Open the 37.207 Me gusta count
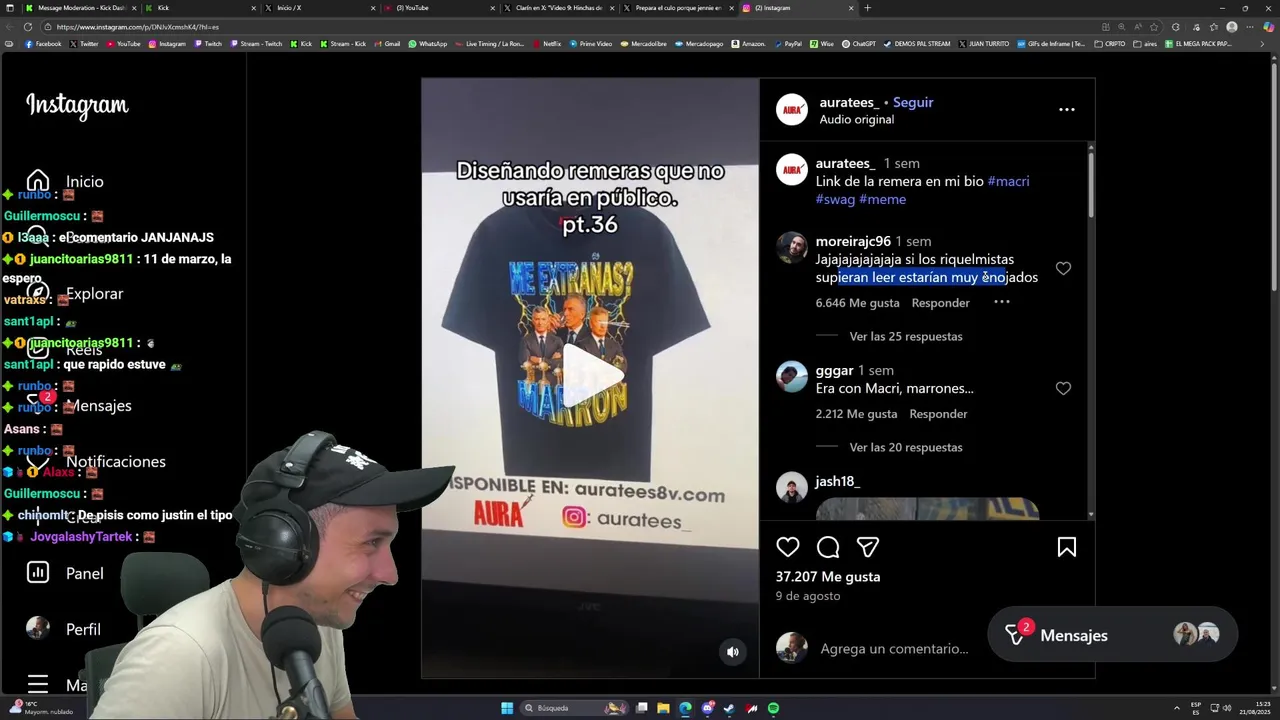 828,577
